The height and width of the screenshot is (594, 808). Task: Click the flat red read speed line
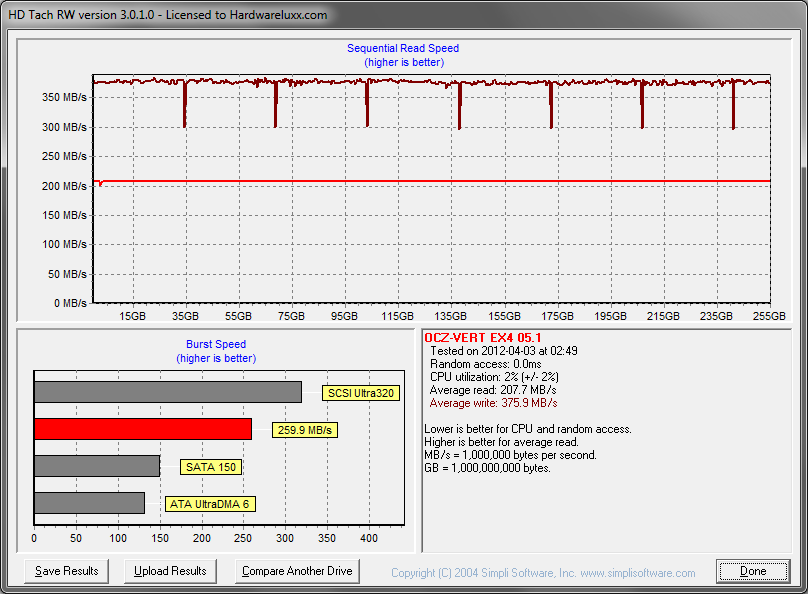432,181
